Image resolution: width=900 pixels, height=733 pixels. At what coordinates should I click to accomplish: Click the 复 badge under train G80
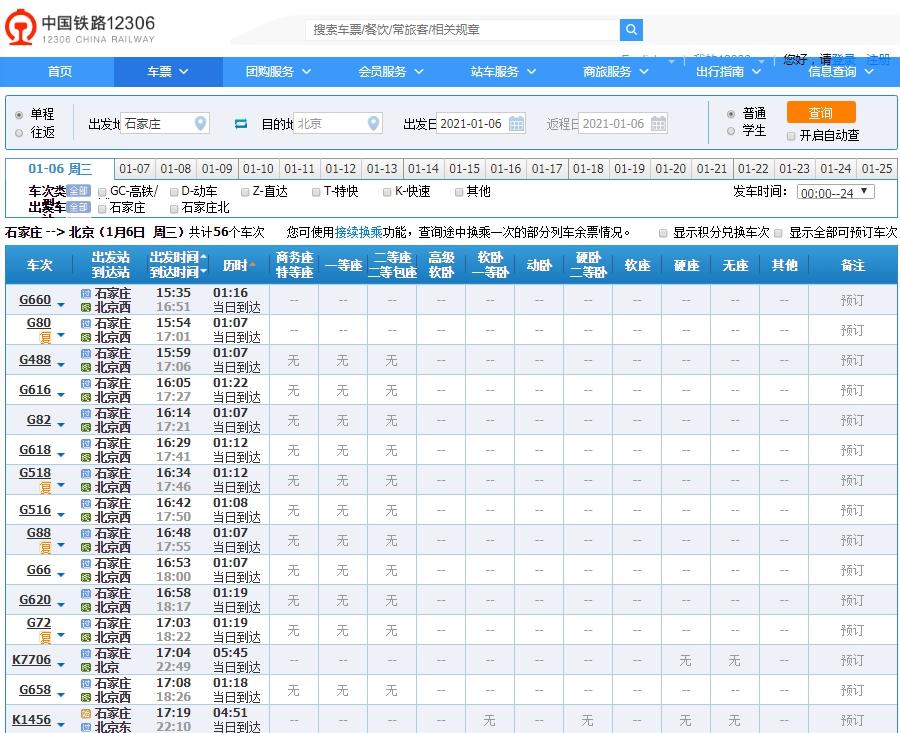[x=45, y=337]
